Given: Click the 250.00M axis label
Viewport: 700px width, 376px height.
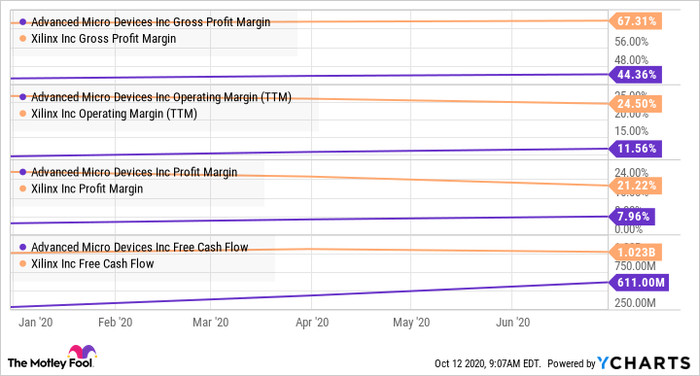Looking at the screenshot, I should [635, 303].
